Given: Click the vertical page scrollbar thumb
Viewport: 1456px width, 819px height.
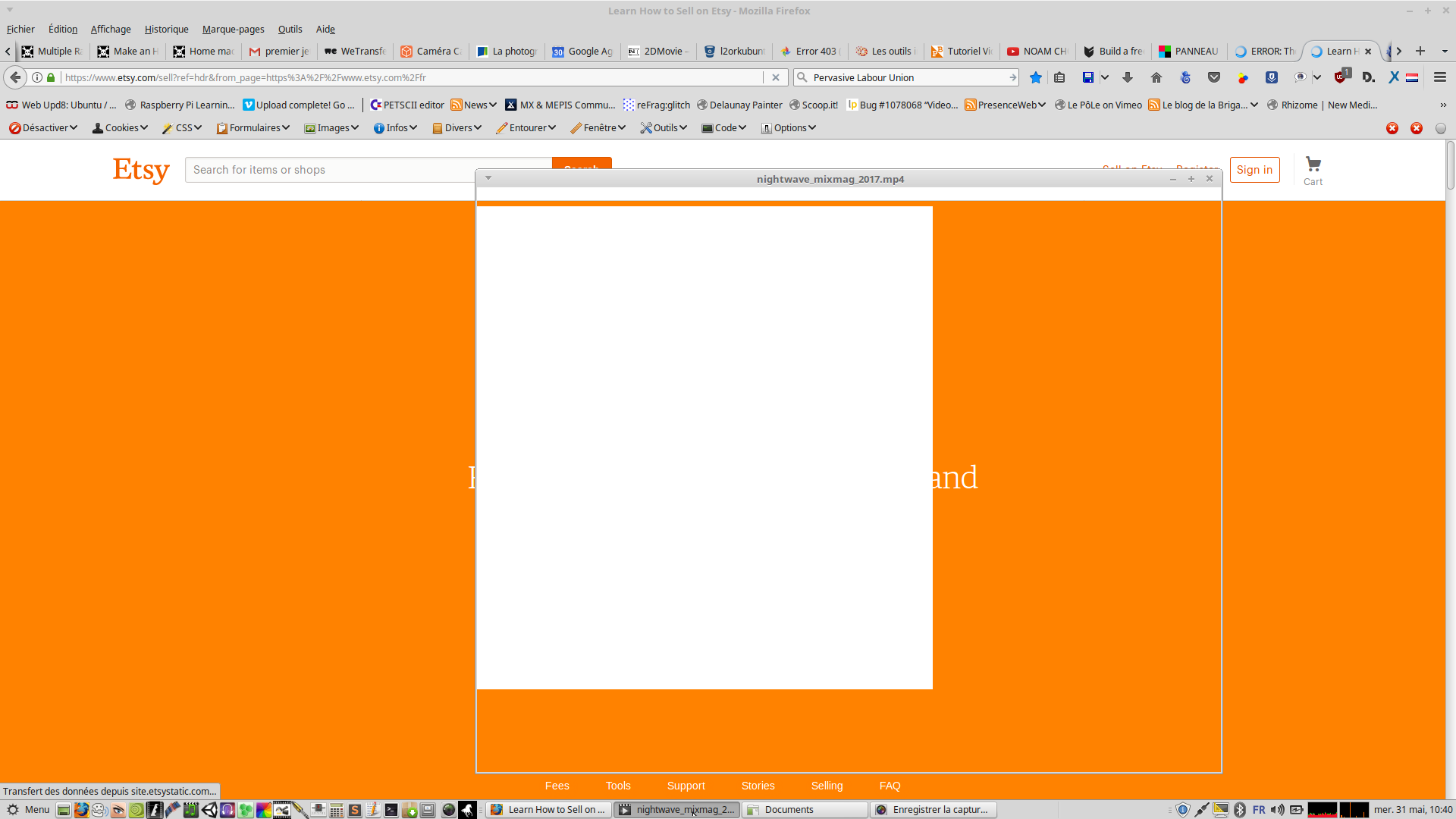Looking at the screenshot, I should (1450, 165).
